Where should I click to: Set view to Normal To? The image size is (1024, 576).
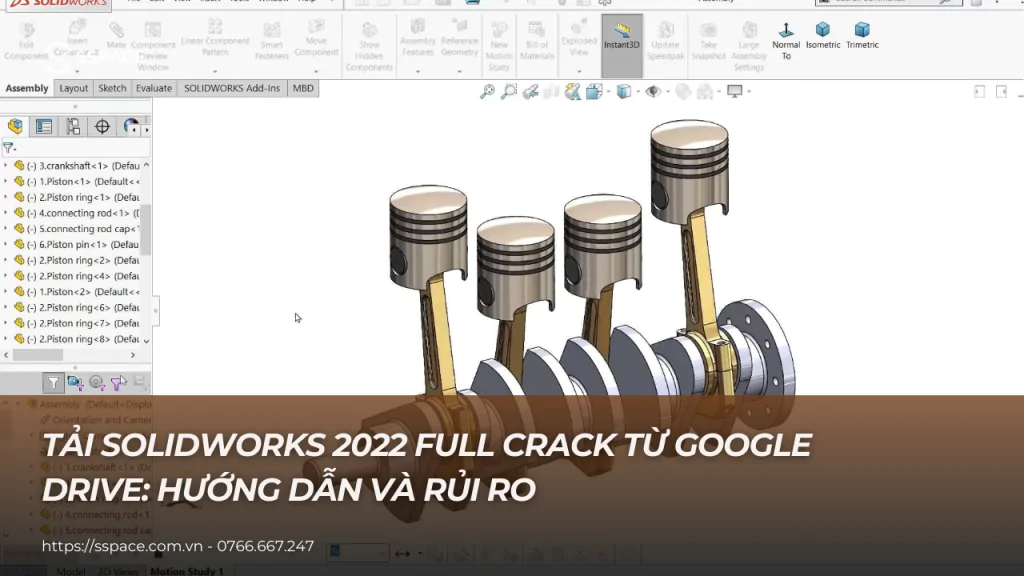point(786,40)
